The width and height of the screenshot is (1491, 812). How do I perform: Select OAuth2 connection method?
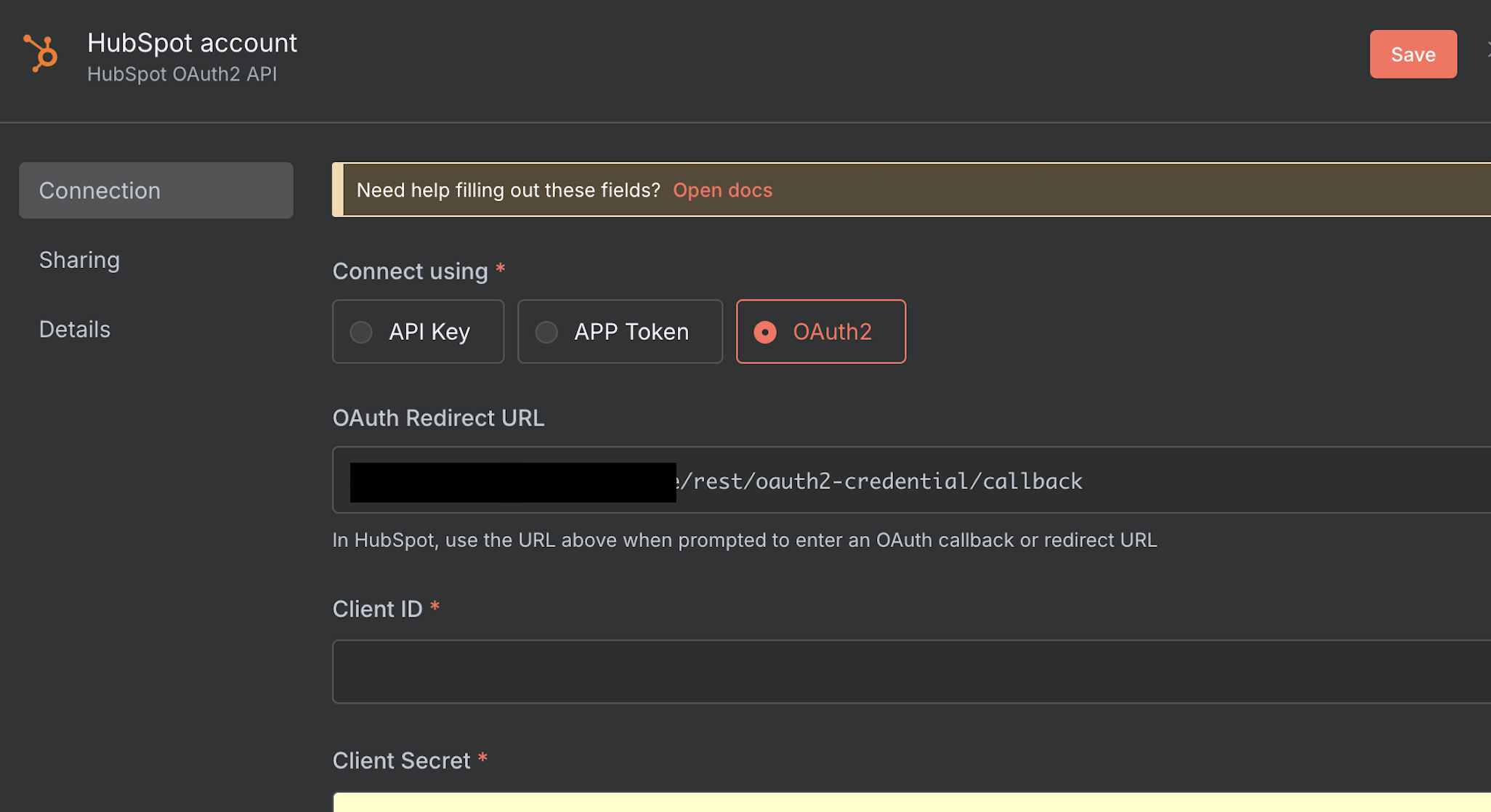pos(820,331)
